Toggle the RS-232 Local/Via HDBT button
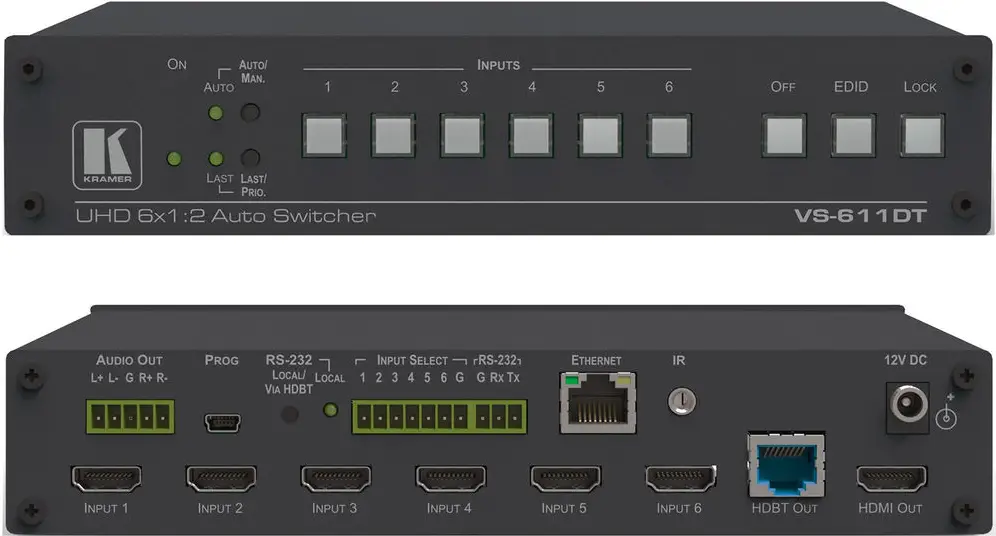The image size is (996, 536). 290,415
